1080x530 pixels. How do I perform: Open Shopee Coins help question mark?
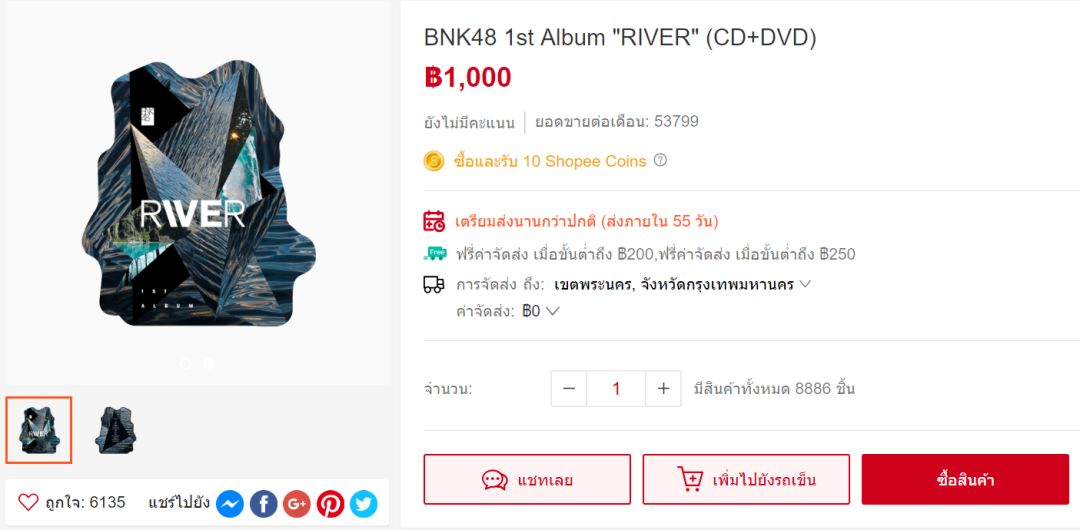(x=660, y=161)
